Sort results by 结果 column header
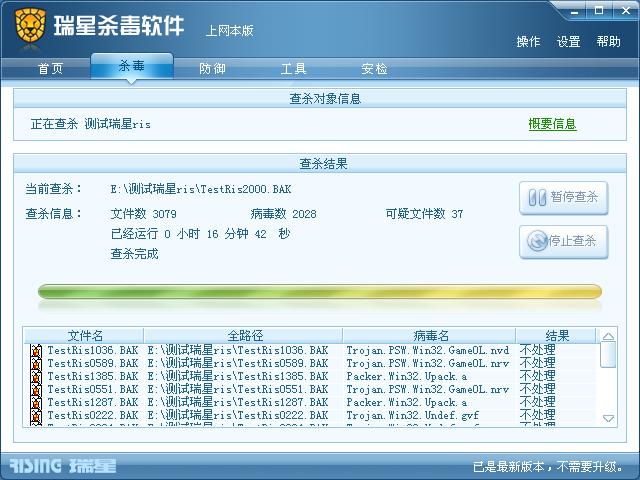The height and width of the screenshot is (480, 640). pyautogui.click(x=557, y=336)
